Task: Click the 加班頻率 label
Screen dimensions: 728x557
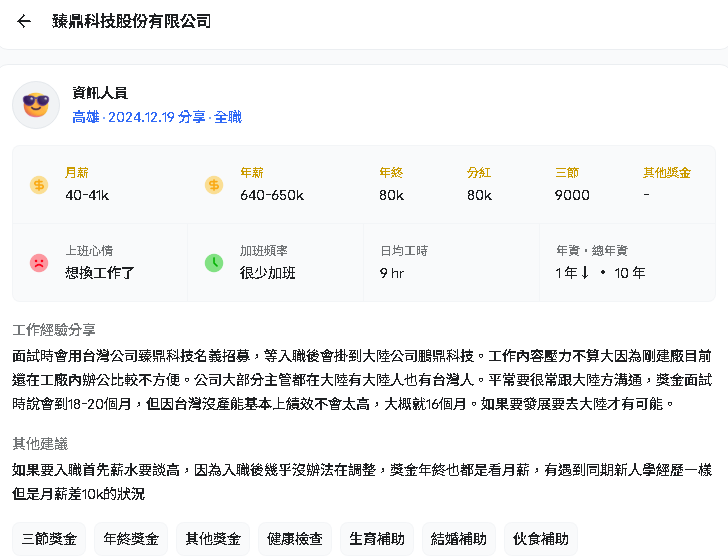Action: (x=264, y=251)
